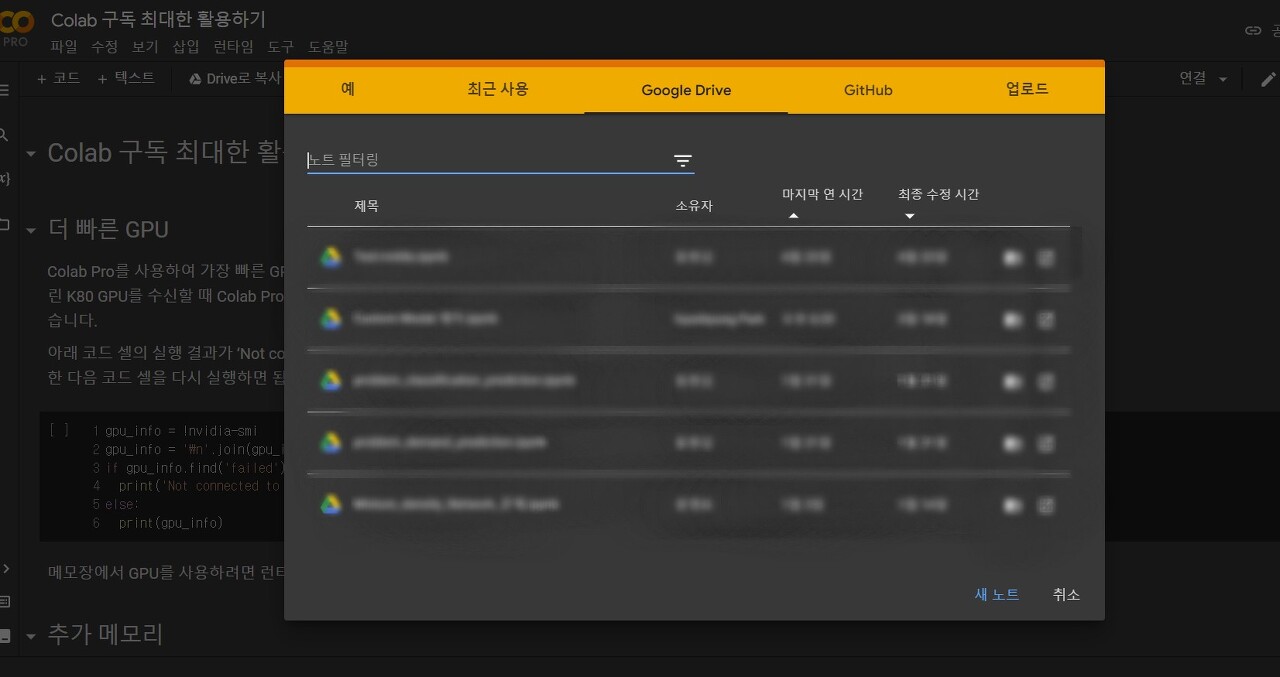The height and width of the screenshot is (677, 1280).
Task: Open the 파일 menu
Action: (x=63, y=47)
